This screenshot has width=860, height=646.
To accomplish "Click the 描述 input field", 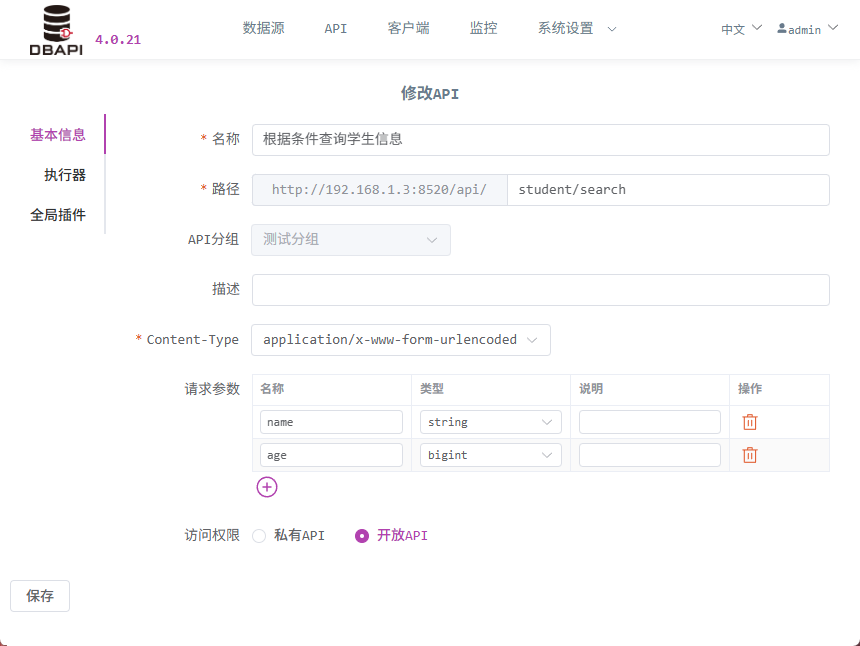I will point(541,290).
